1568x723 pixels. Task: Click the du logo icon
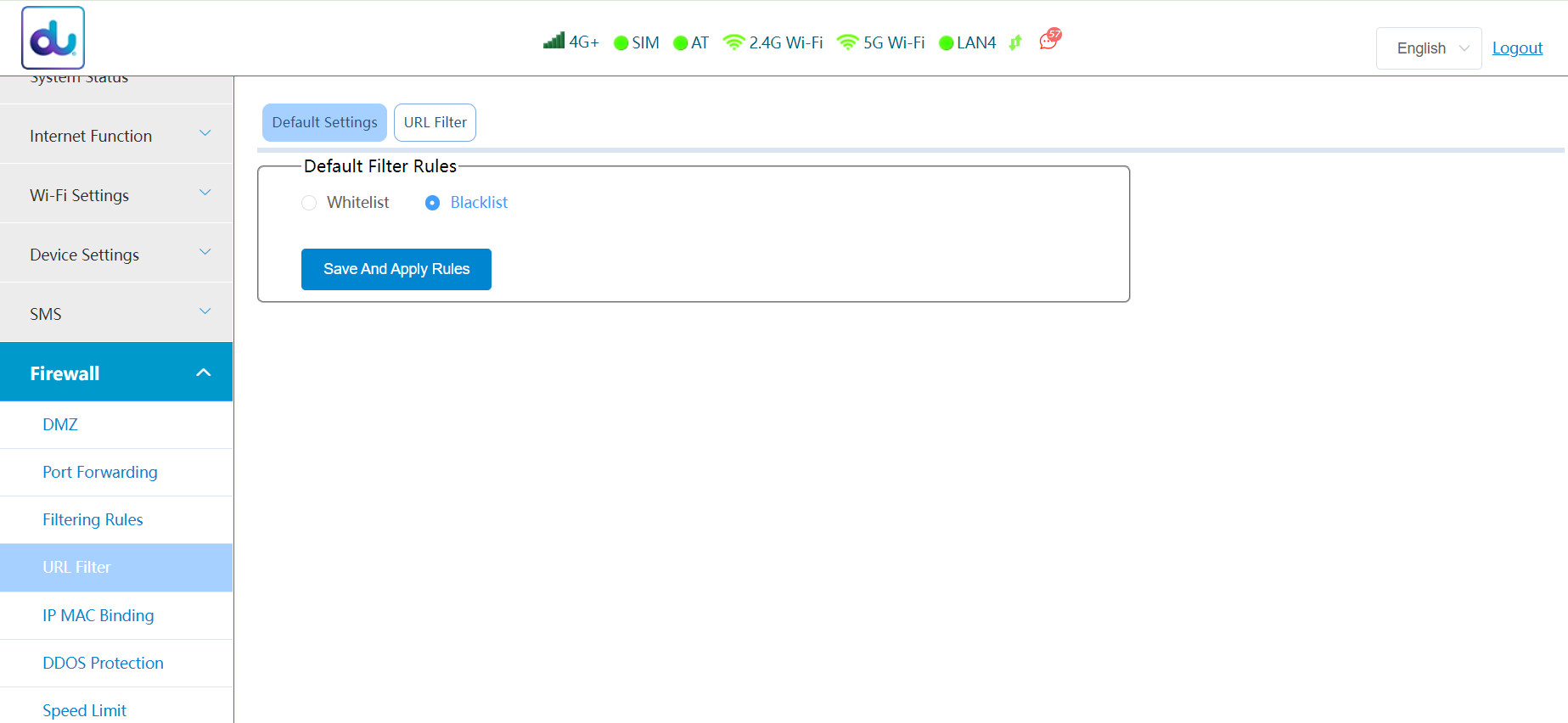coord(53,38)
